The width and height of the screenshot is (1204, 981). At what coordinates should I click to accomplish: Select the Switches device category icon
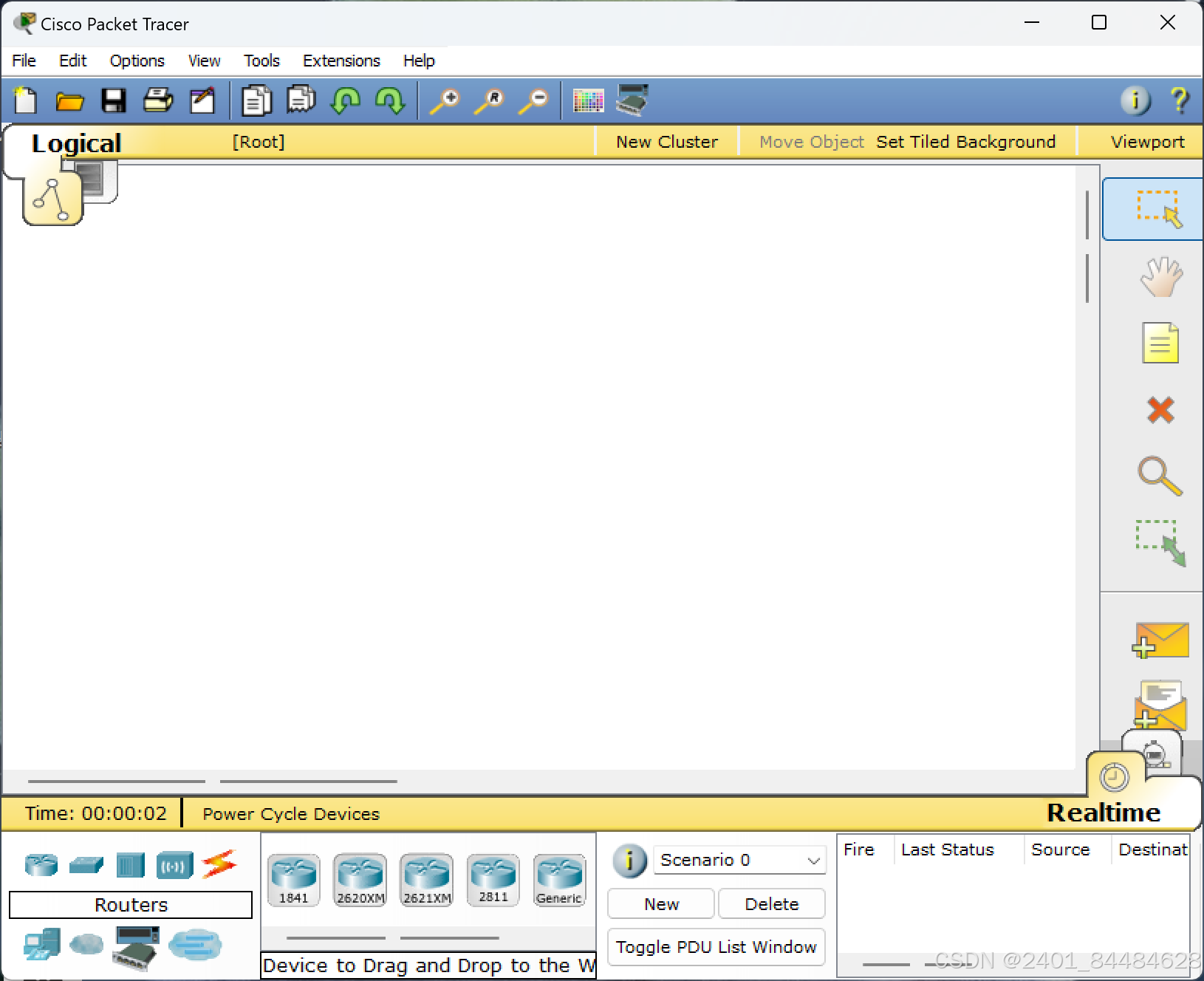[86, 864]
